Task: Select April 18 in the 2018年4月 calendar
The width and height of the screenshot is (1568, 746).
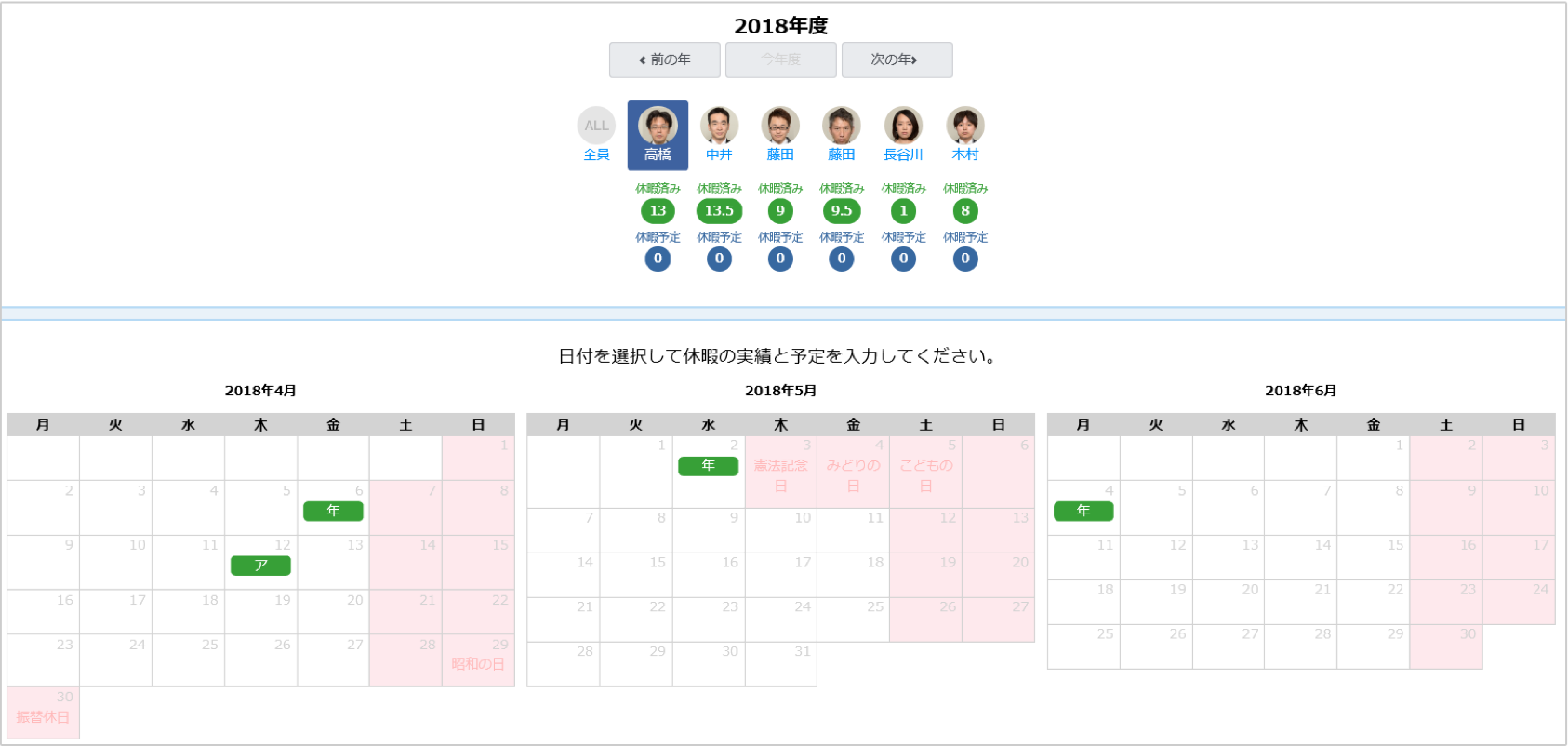Action: [x=188, y=612]
